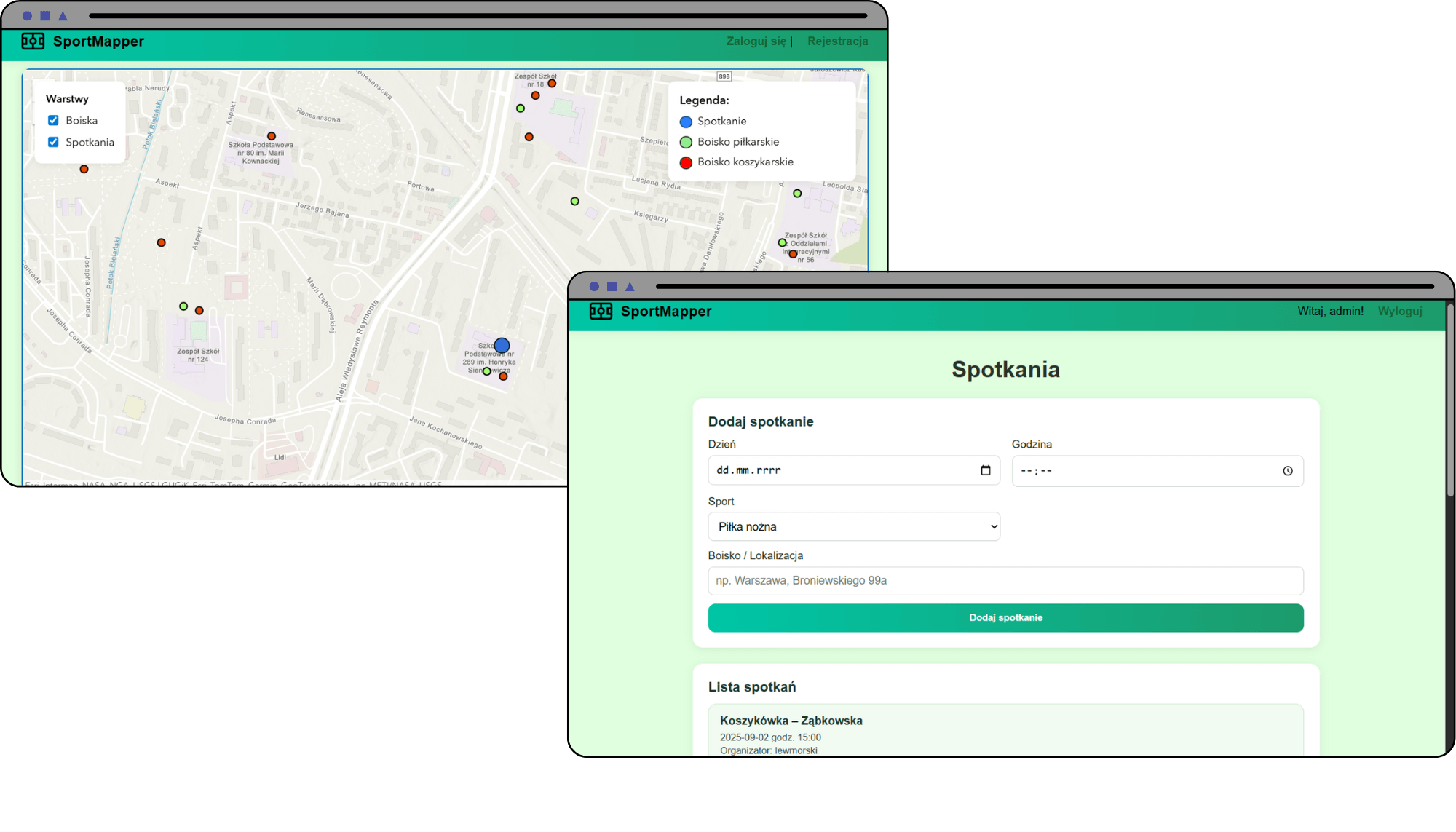Image resolution: width=1456 pixels, height=832 pixels.
Task: Click the green marker near Zespół Szkół nr 124
Action: tap(183, 306)
